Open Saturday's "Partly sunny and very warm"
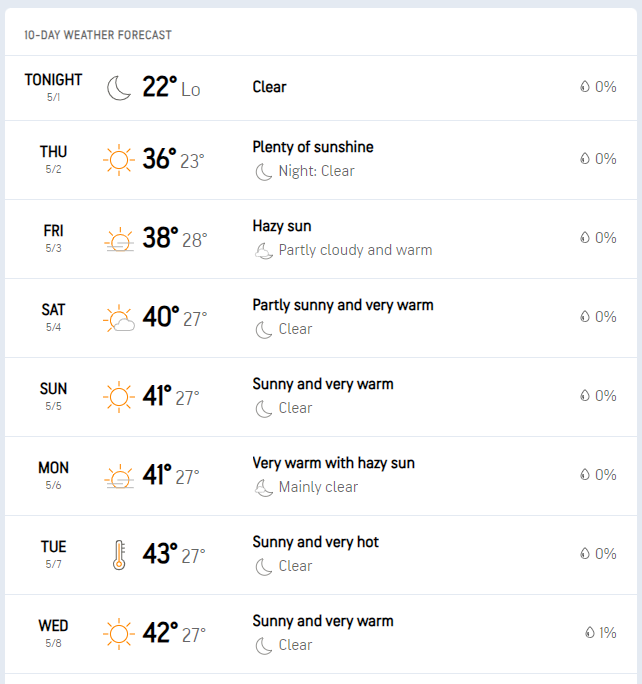642x684 pixels. pos(343,305)
